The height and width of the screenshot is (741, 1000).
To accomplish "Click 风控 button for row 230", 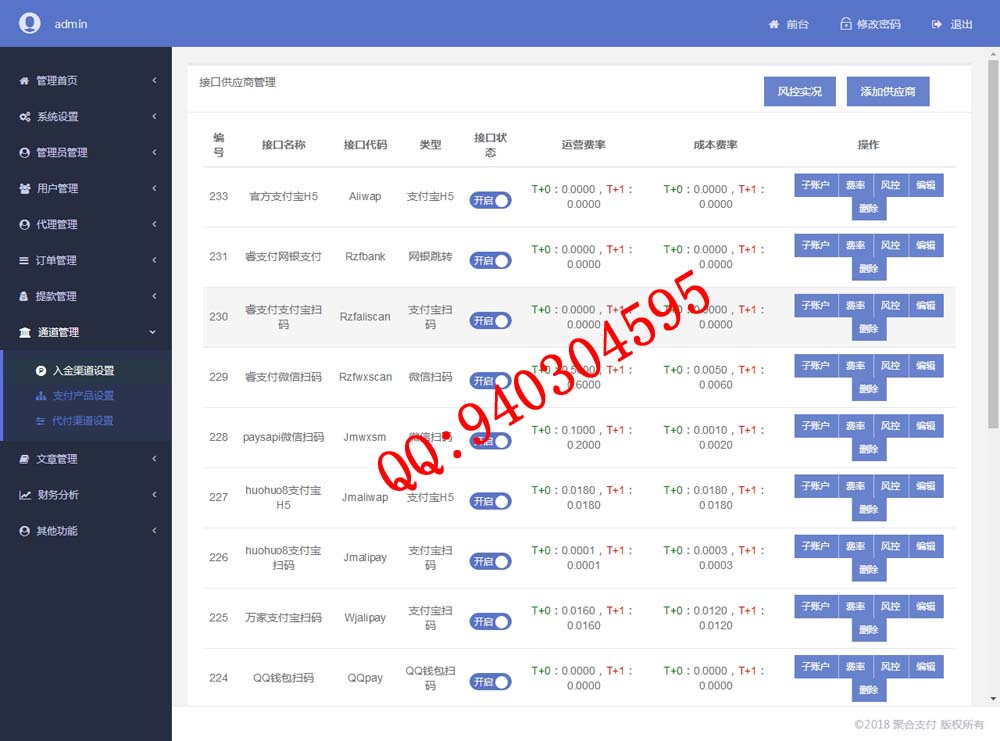I will (890, 305).
